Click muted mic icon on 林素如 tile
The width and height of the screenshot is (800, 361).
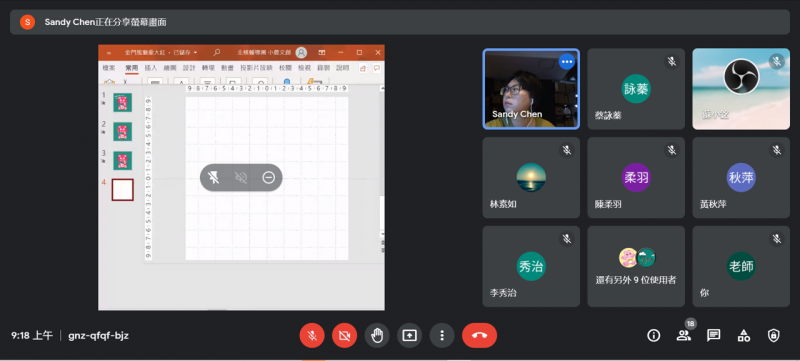(x=567, y=150)
